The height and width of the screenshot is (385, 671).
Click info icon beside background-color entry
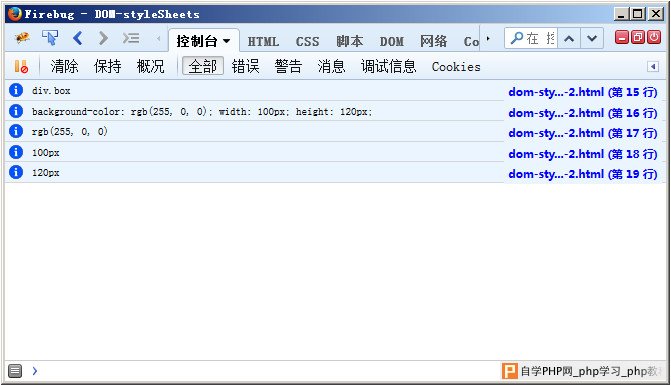16,111
